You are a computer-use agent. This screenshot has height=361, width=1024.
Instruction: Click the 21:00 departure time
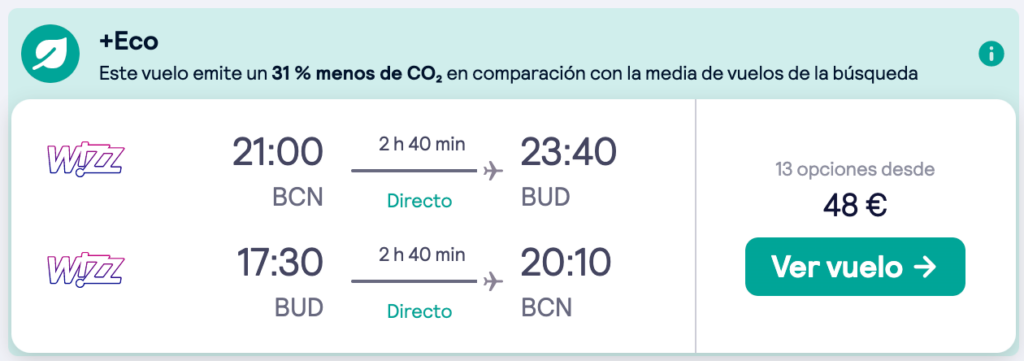click(278, 153)
